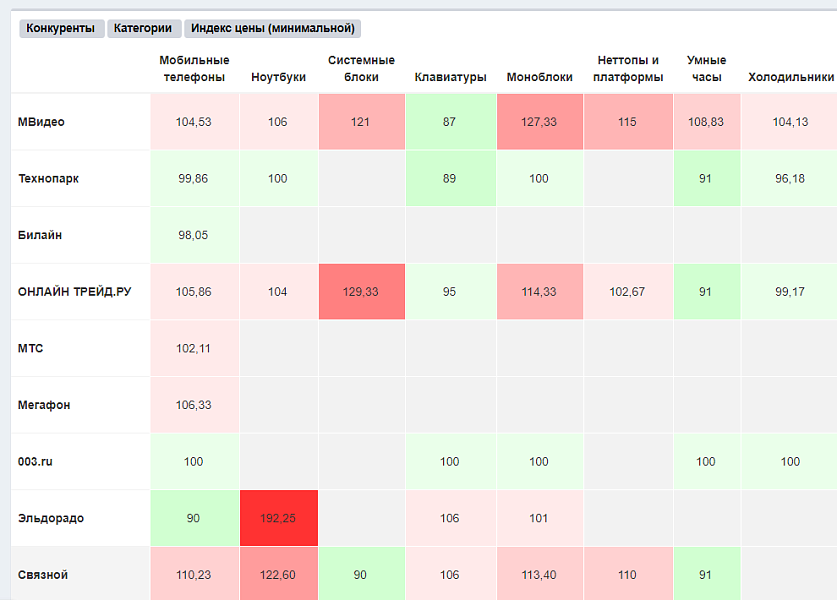Select the bright red 192,25 cell

click(x=278, y=518)
